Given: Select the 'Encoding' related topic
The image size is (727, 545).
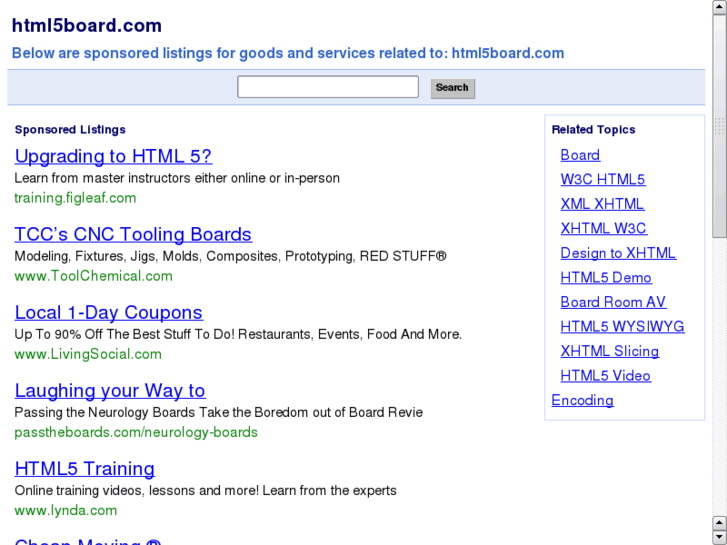Looking at the screenshot, I should coord(582,401).
